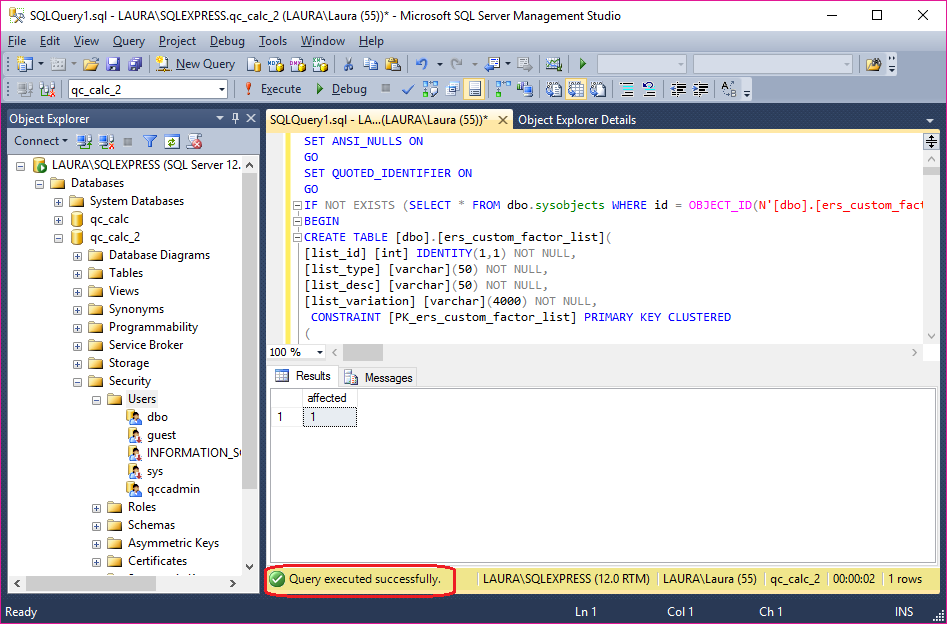947x624 pixels.
Task: Switch to Results to File mode
Action: [598, 89]
